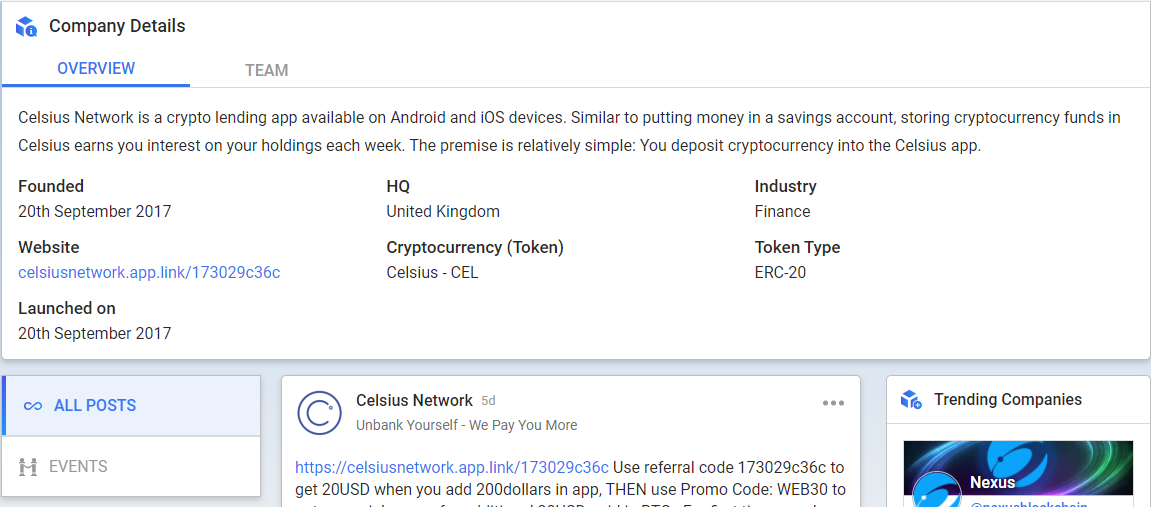The image size is (1151, 507).
Task: Click the Nexus round logo avatar
Action: pyautogui.click(x=937, y=490)
